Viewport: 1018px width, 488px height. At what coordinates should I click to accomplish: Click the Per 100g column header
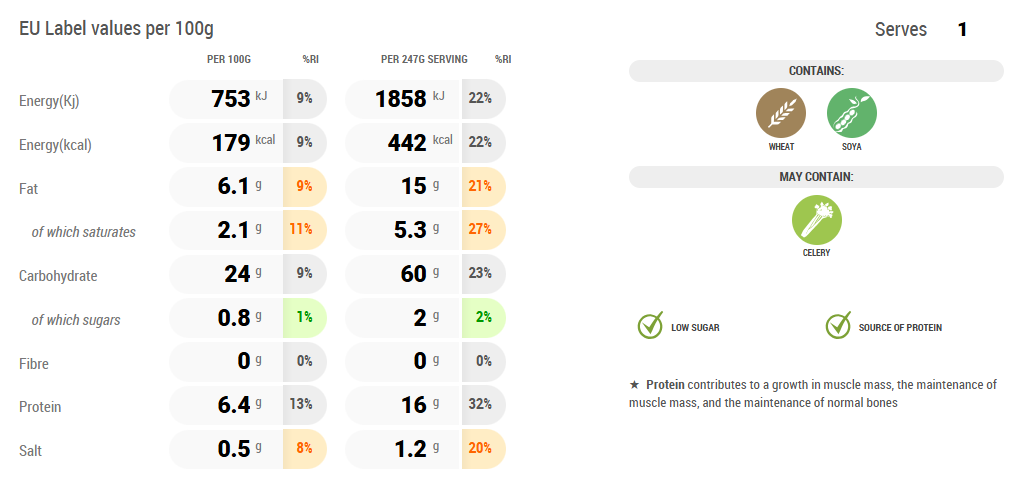coord(230,60)
